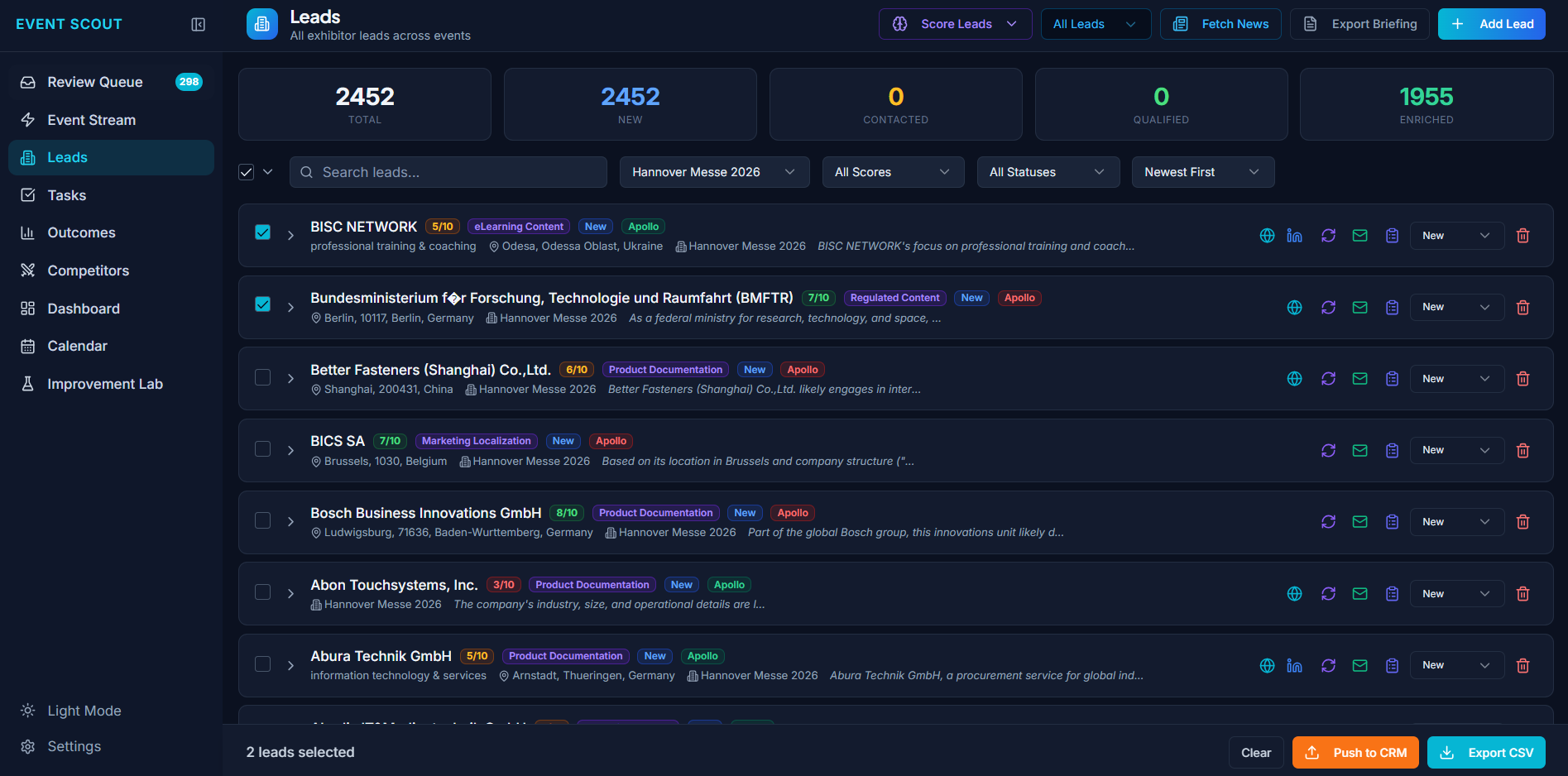Click email icon for Bundesministerium lead

(x=1359, y=308)
